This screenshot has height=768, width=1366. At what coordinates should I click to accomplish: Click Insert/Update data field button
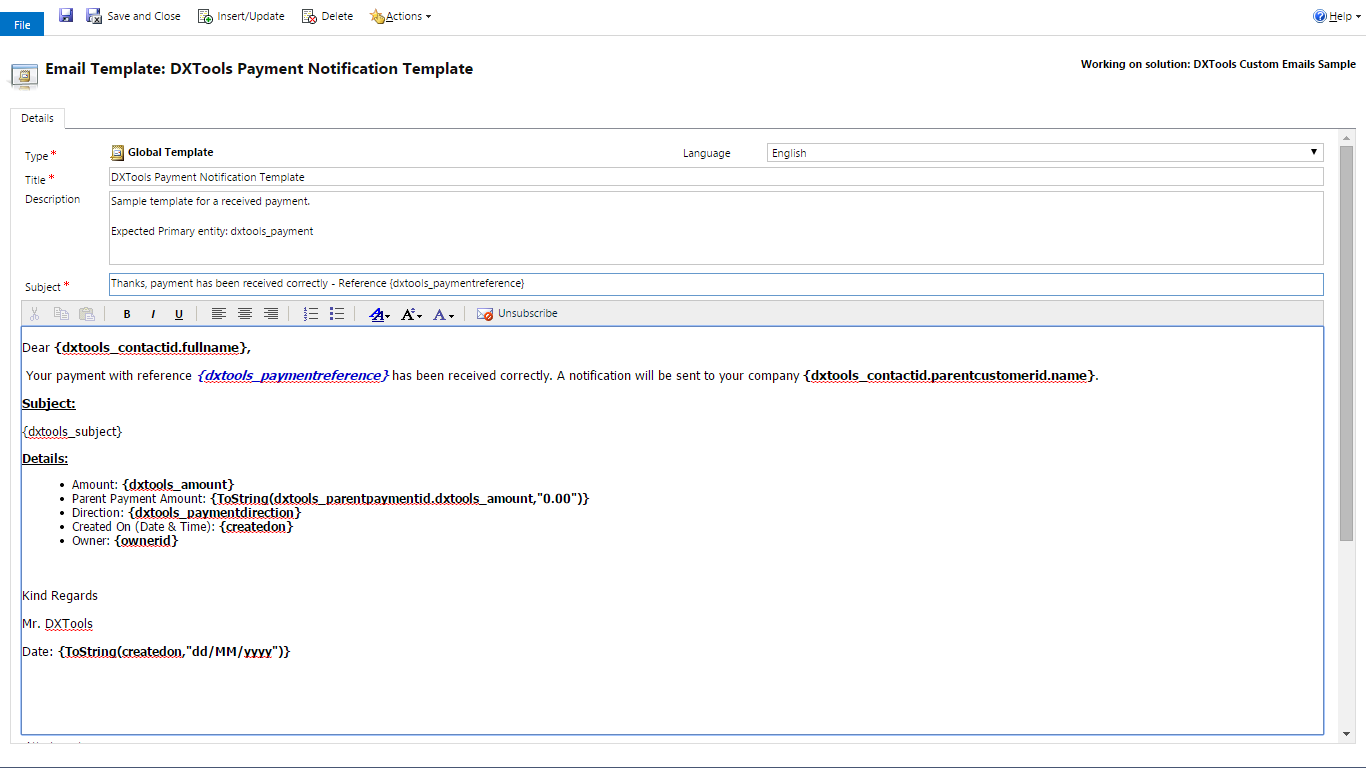coord(241,16)
